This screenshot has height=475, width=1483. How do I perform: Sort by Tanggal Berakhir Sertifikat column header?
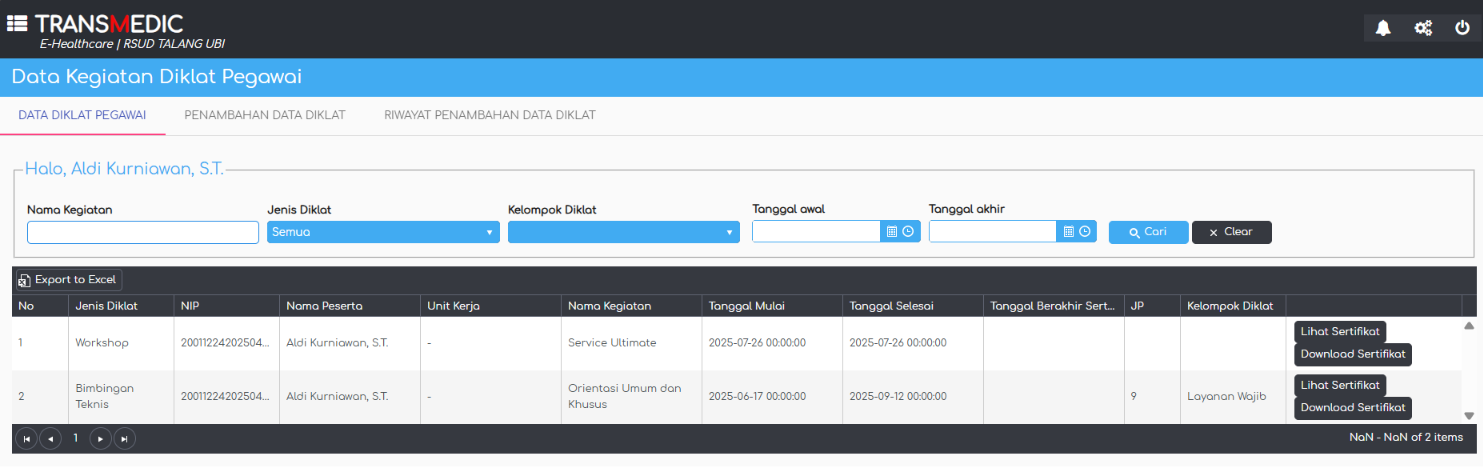pyautogui.click(x=1052, y=306)
